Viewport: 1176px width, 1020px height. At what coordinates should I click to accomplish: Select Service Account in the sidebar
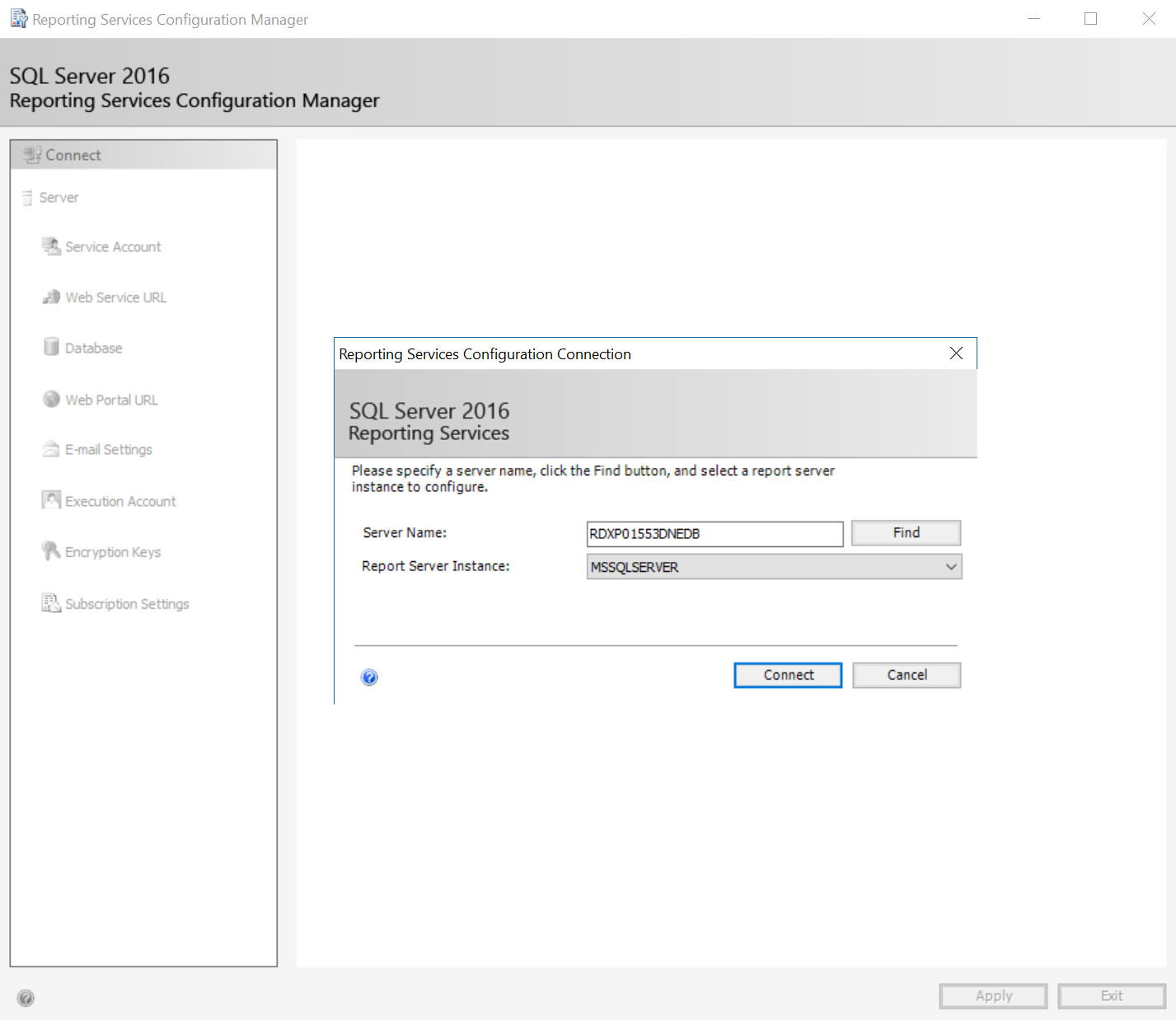(113, 246)
